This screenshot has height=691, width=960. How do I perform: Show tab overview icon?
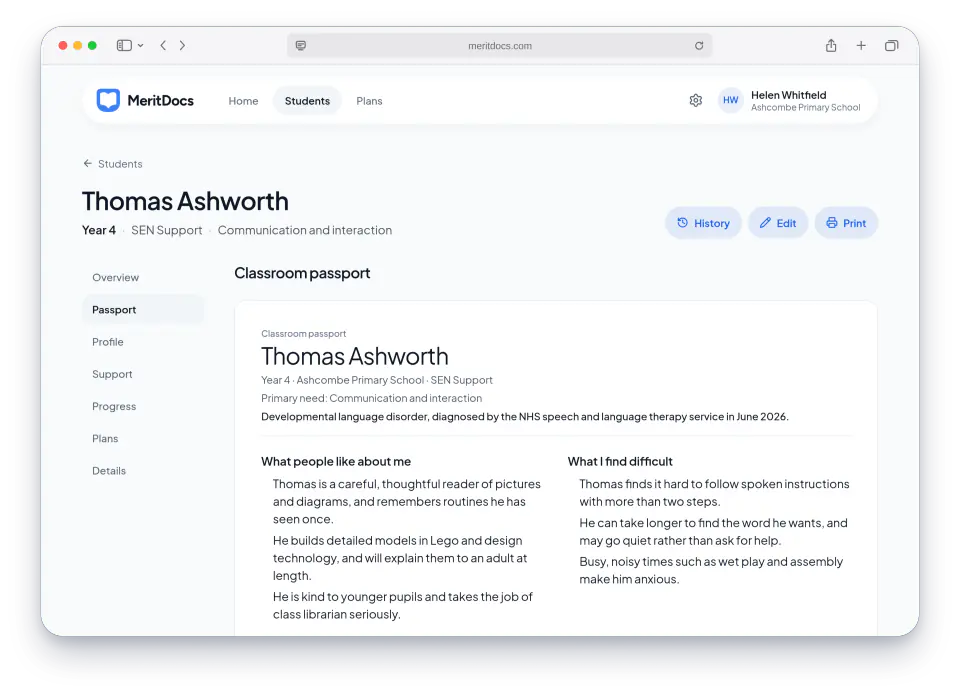pyautogui.click(x=891, y=45)
